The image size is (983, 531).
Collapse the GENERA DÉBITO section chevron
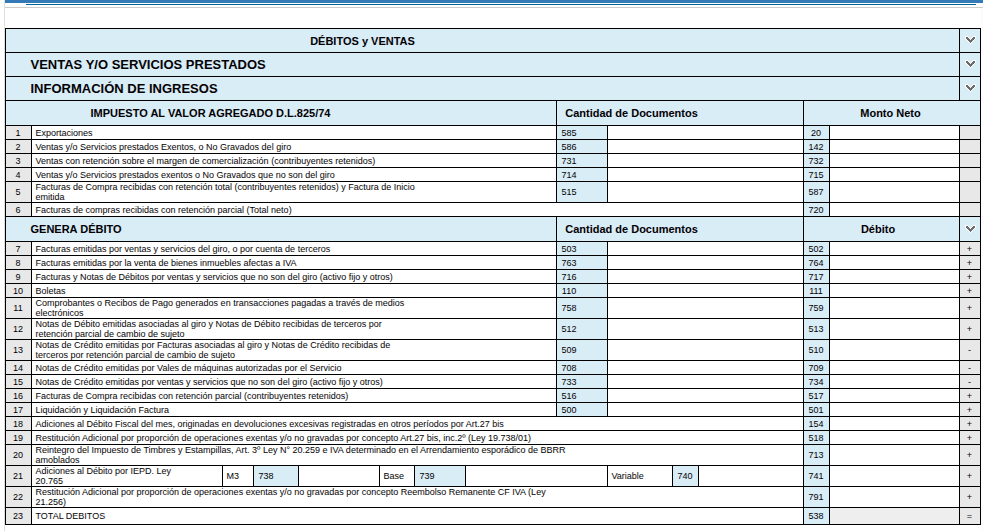tap(969, 229)
